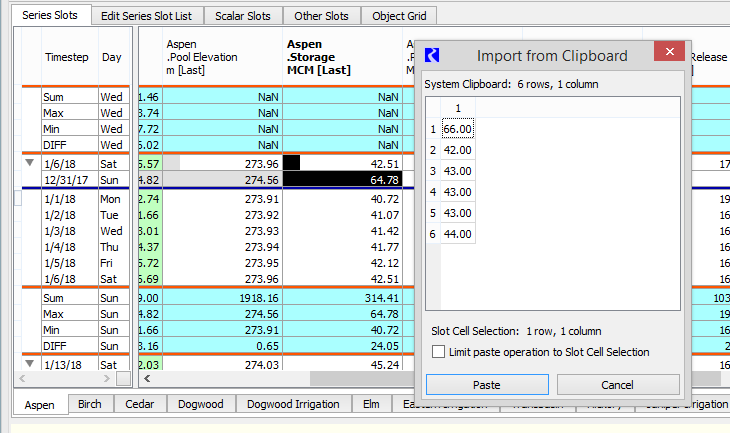Viewport: 730px width, 433px height.
Task: Enable Limit paste operation to Slot Cell Selection
Action: (x=440, y=352)
